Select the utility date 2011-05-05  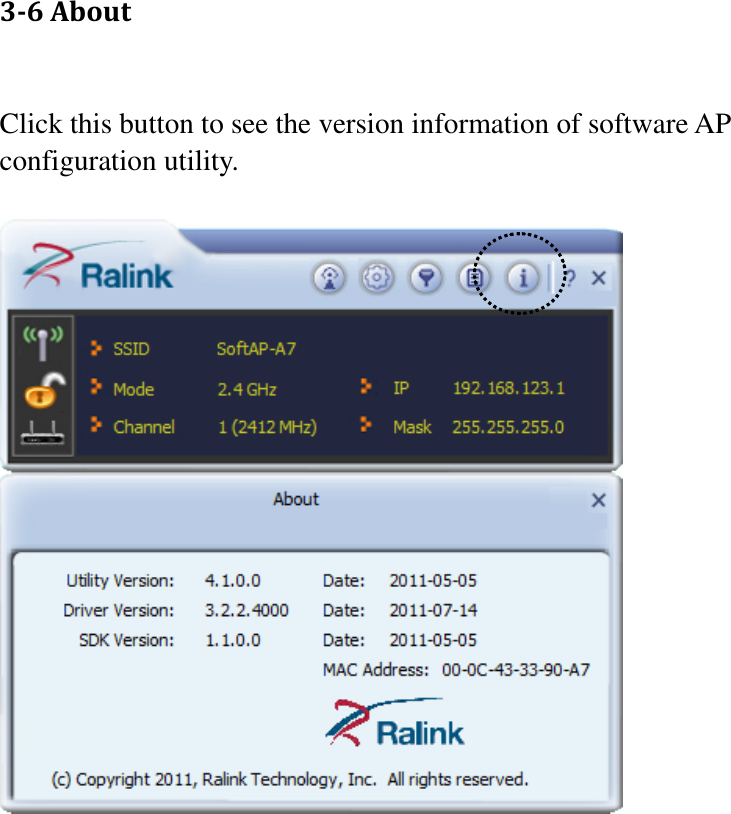click(x=433, y=580)
